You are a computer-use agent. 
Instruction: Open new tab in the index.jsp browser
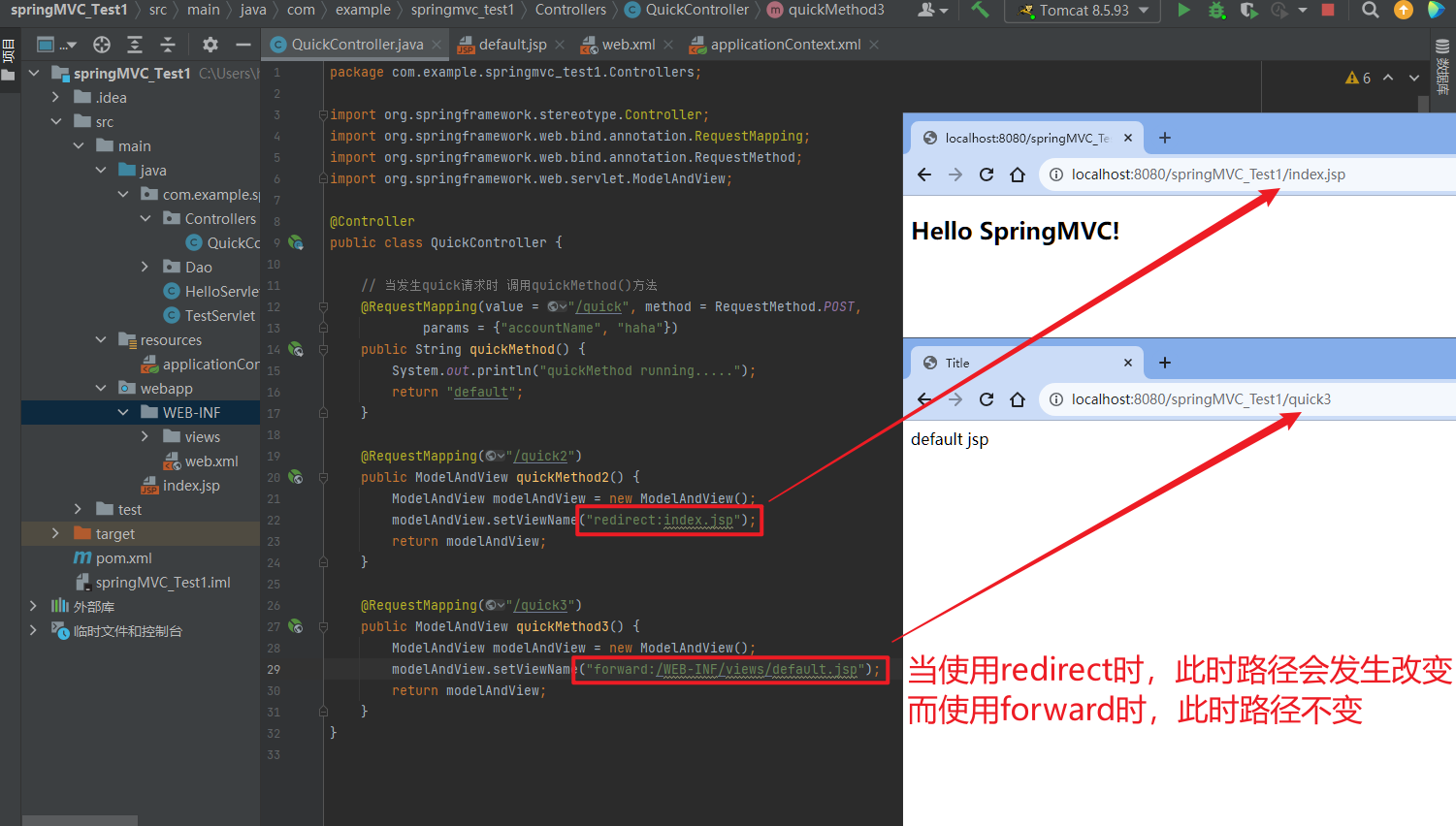(1165, 138)
